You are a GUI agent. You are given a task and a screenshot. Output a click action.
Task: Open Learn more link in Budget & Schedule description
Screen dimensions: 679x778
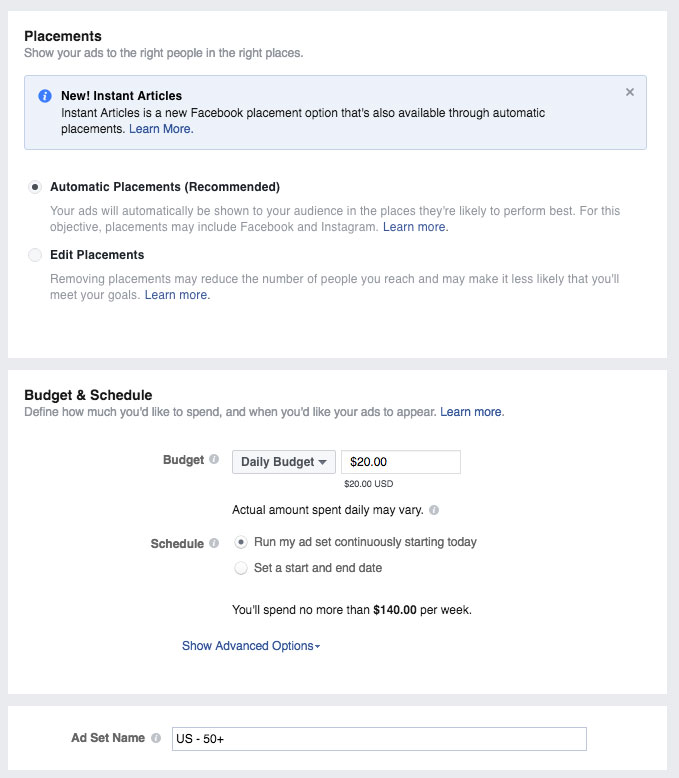click(x=472, y=412)
